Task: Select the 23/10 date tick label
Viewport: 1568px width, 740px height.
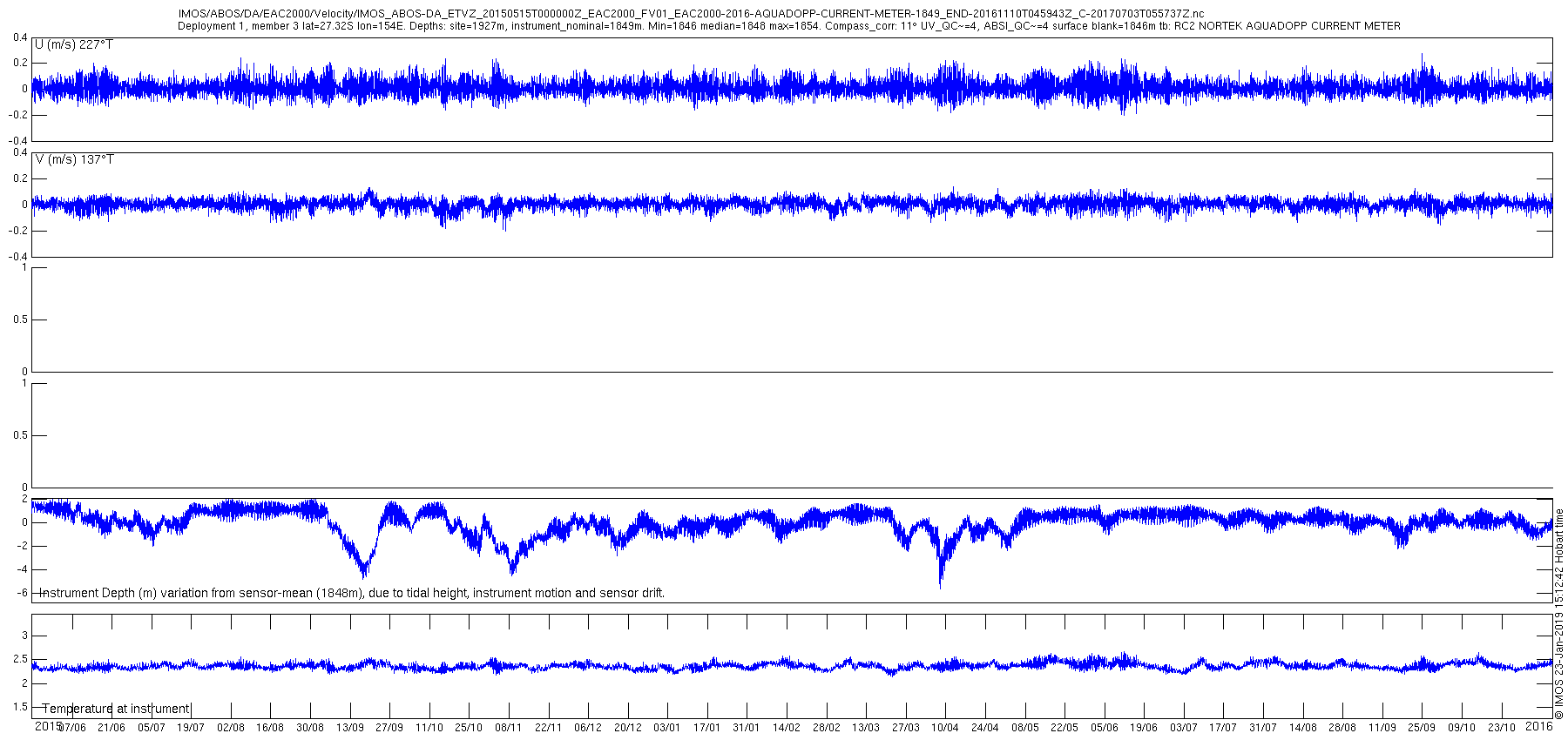Action: 1502,728
